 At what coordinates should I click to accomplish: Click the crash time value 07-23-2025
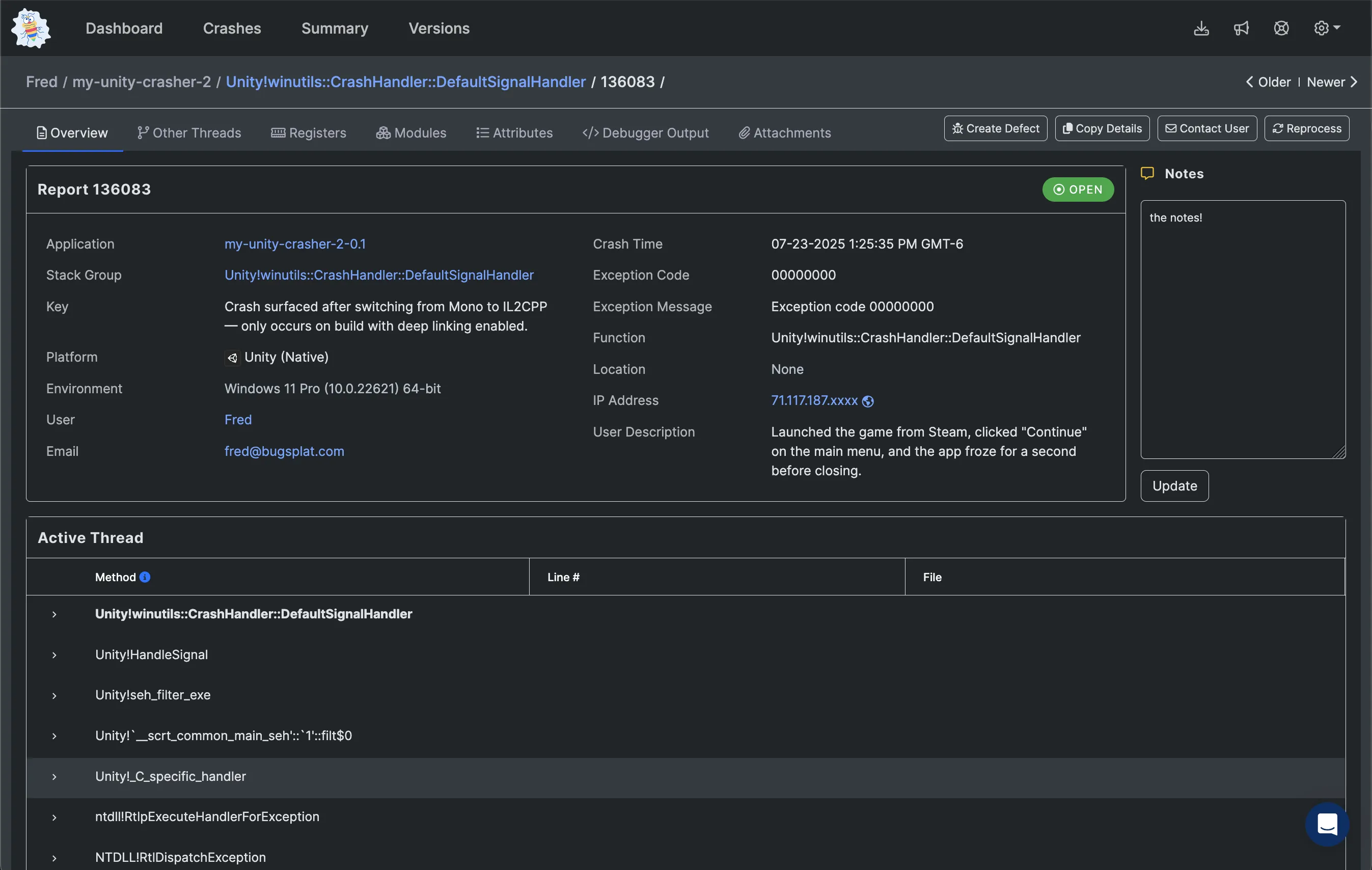tap(867, 244)
